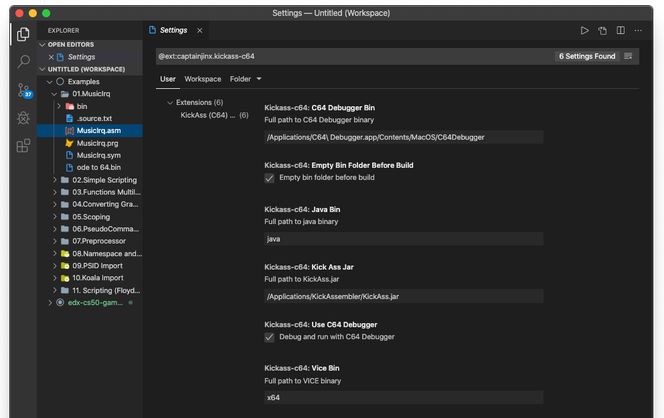Expand the 06.PseudoComma... folder
The width and height of the screenshot is (664, 418).
pos(55,229)
